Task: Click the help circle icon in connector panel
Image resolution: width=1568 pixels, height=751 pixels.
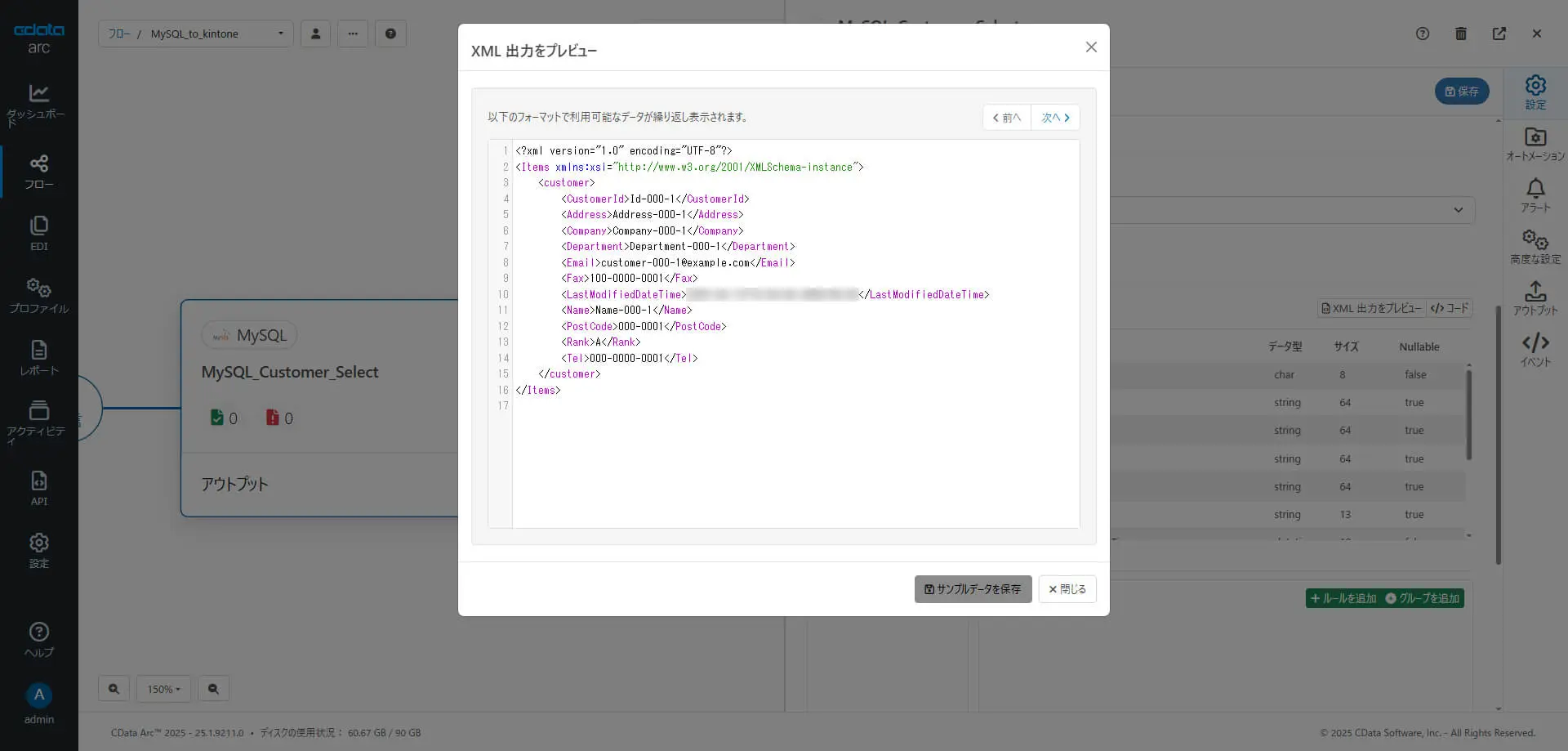Action: 1423,34
